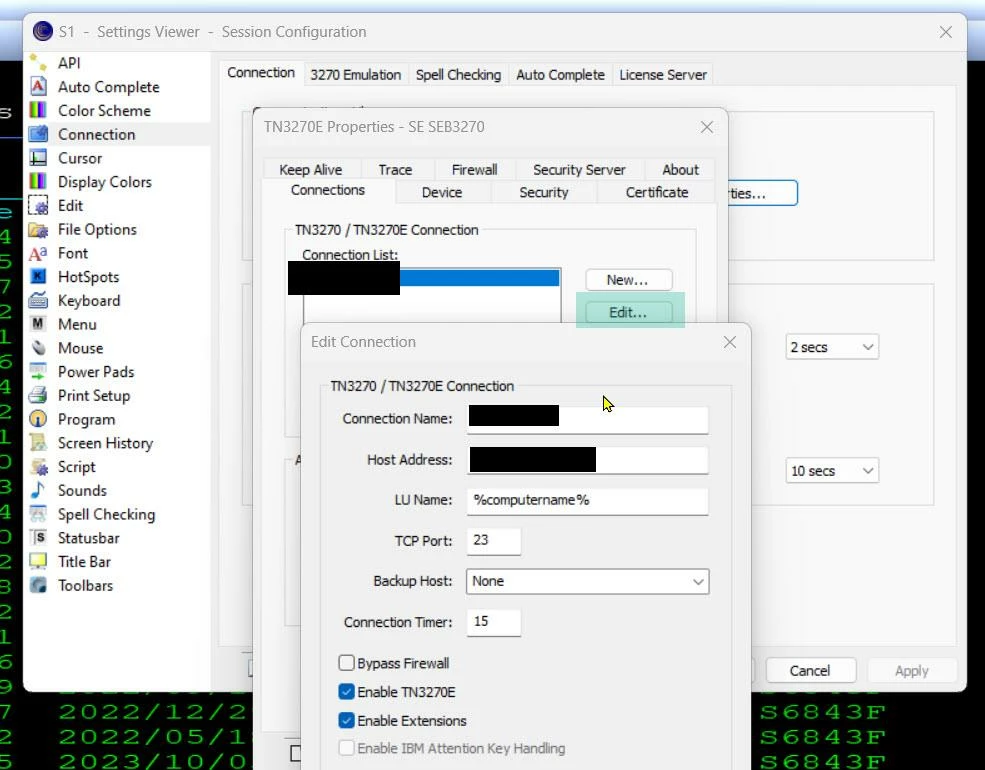The image size is (985, 770).
Task: Open the Auto Complete tab at top
Action: point(560,75)
